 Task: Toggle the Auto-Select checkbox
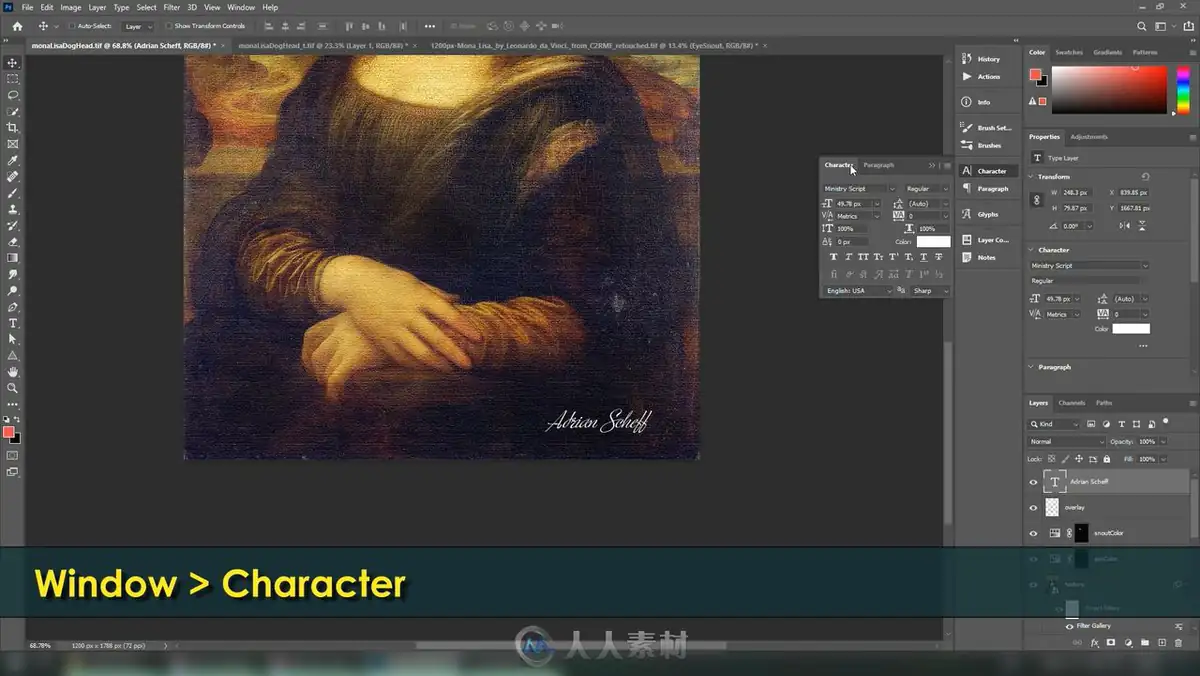coord(72,26)
